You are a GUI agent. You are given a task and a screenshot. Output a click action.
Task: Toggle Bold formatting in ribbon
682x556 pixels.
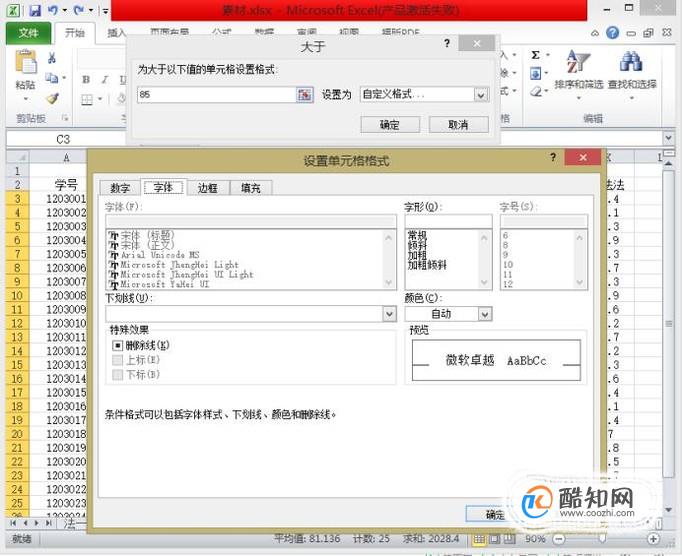click(x=86, y=80)
